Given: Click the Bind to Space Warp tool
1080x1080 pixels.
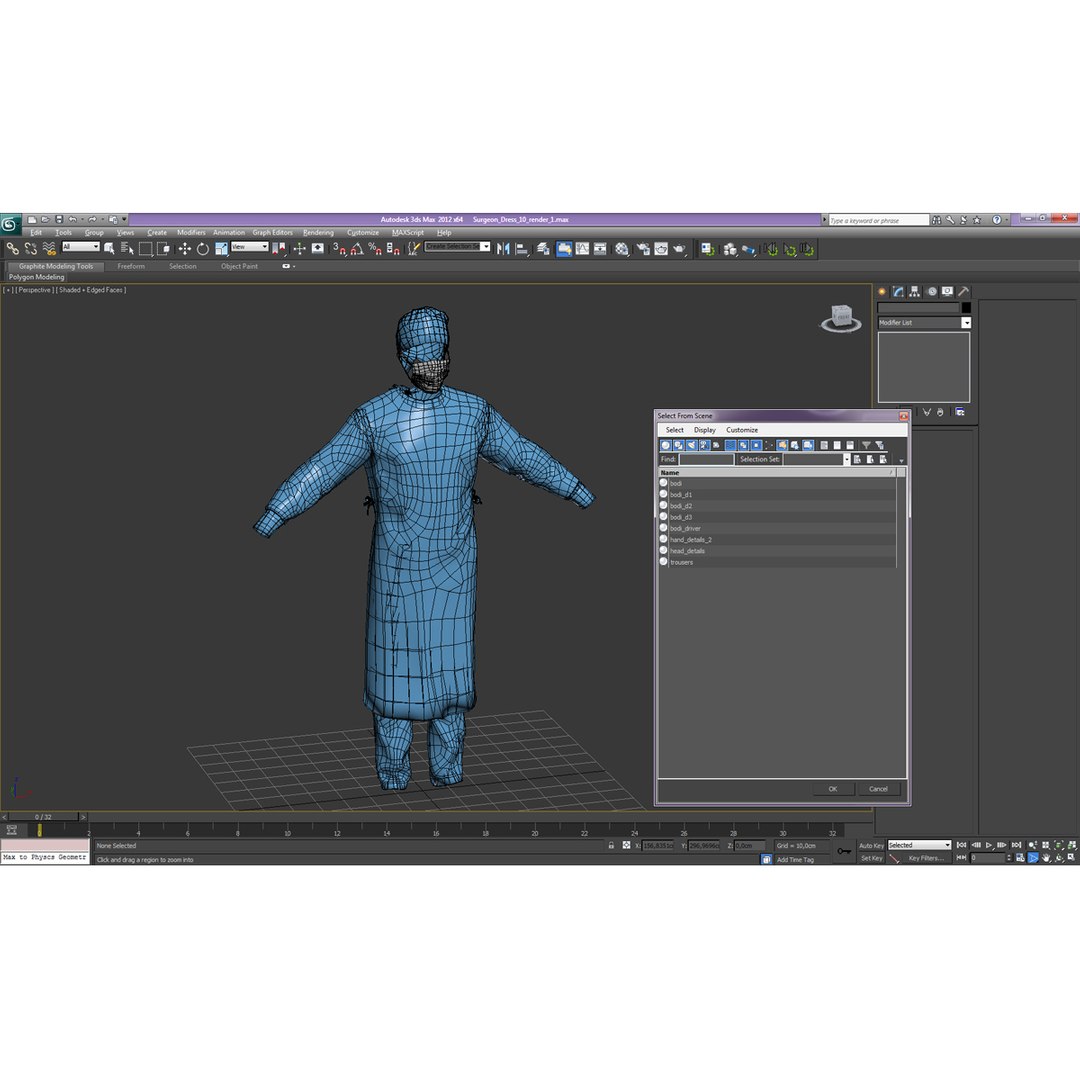Looking at the screenshot, I should point(49,249).
